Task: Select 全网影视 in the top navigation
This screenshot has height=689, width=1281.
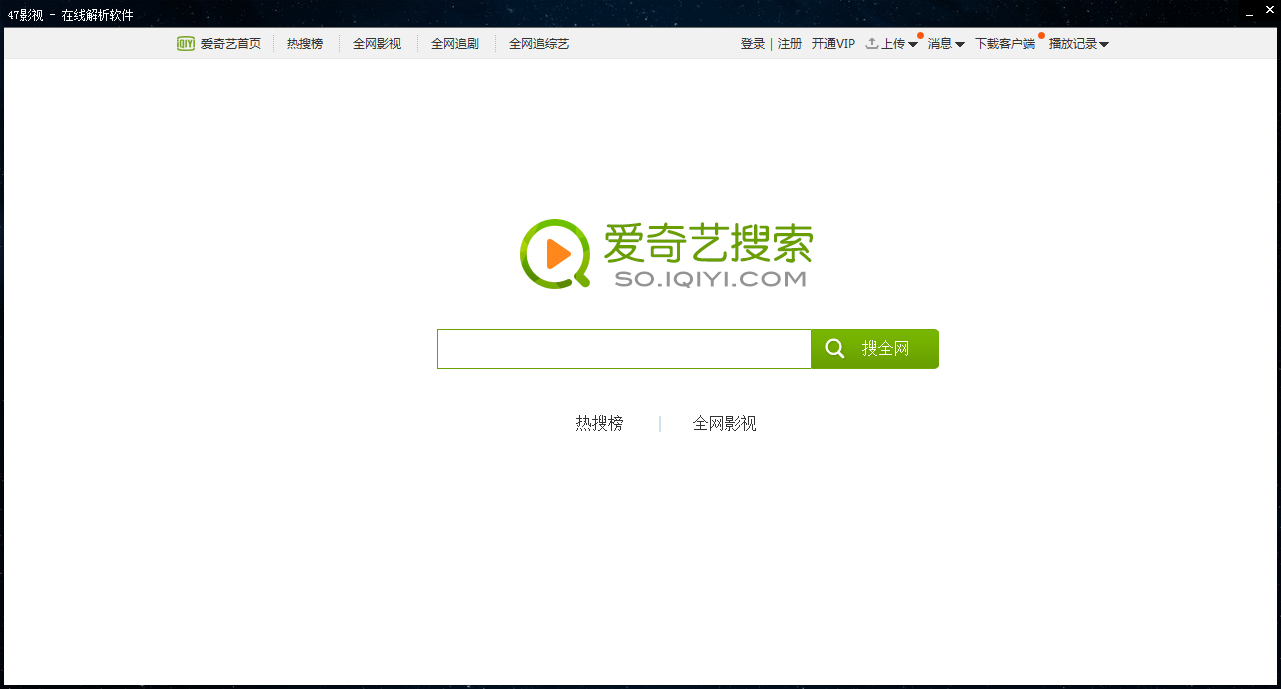Action: pyautogui.click(x=377, y=44)
